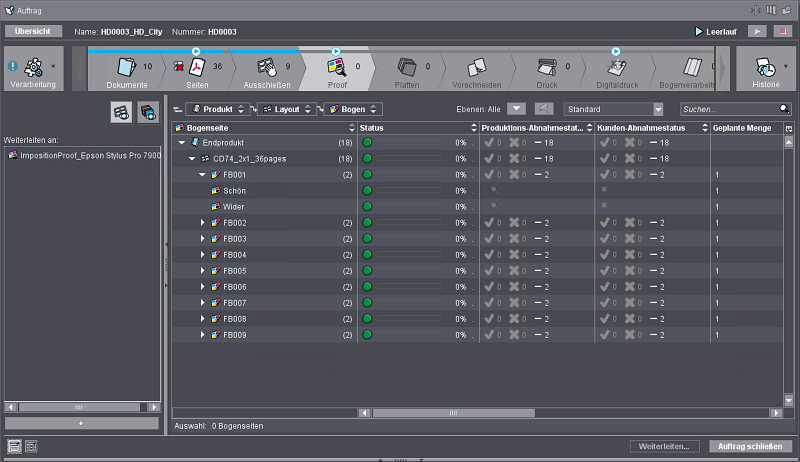Select ImpositionProof_Epson Stylus Pro 7900 entry
The height and width of the screenshot is (462, 800).
83,156
